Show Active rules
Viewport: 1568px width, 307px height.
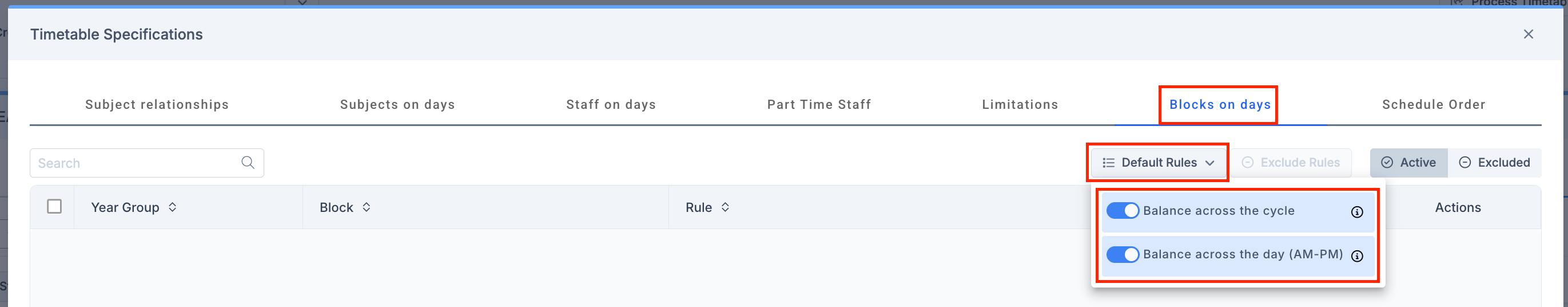(x=1408, y=163)
